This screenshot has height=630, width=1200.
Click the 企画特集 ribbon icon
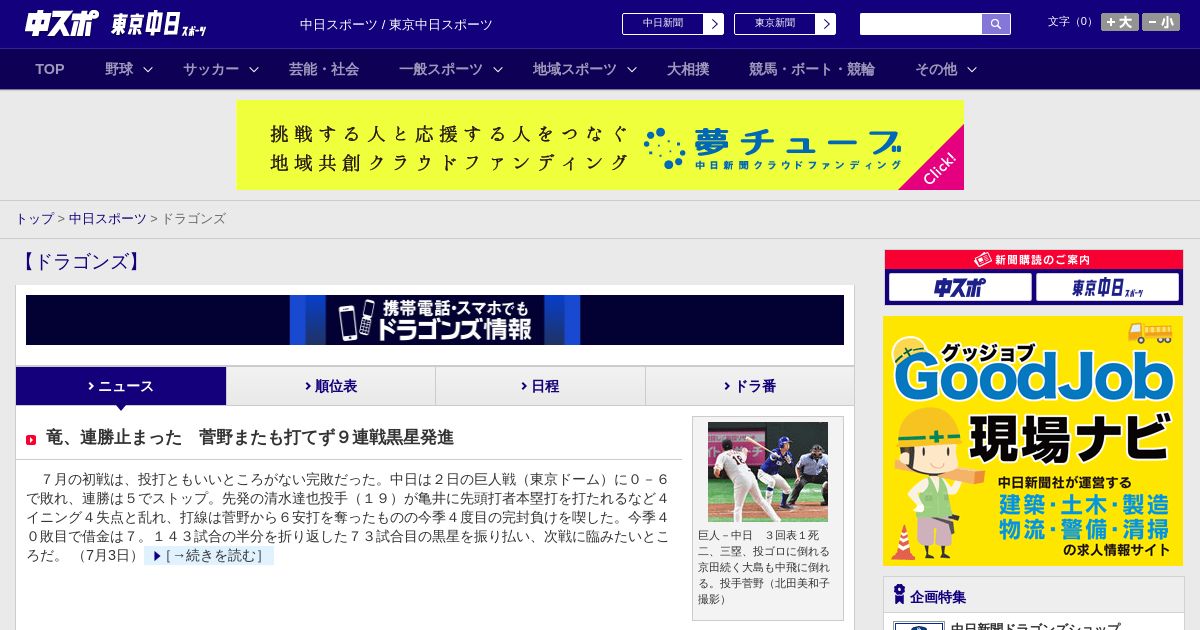point(899,595)
